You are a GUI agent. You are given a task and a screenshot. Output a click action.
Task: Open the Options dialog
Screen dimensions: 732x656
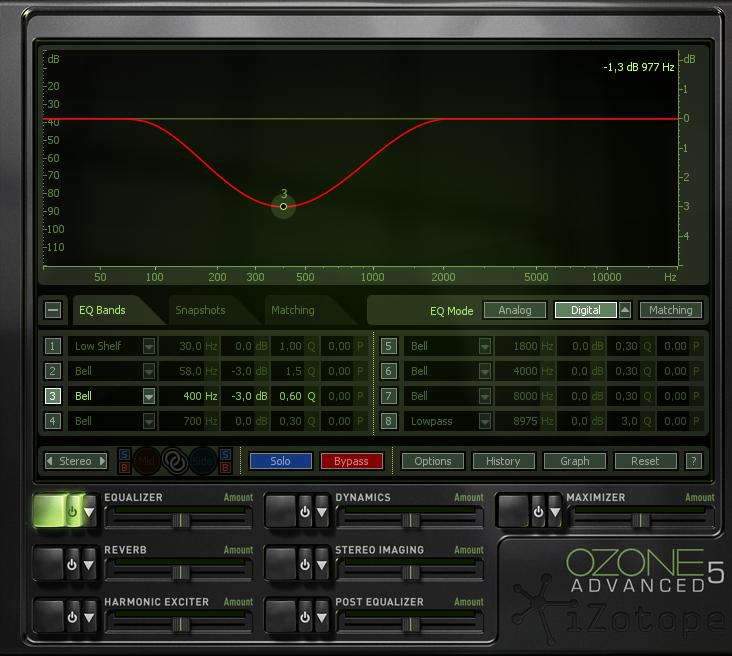433,461
